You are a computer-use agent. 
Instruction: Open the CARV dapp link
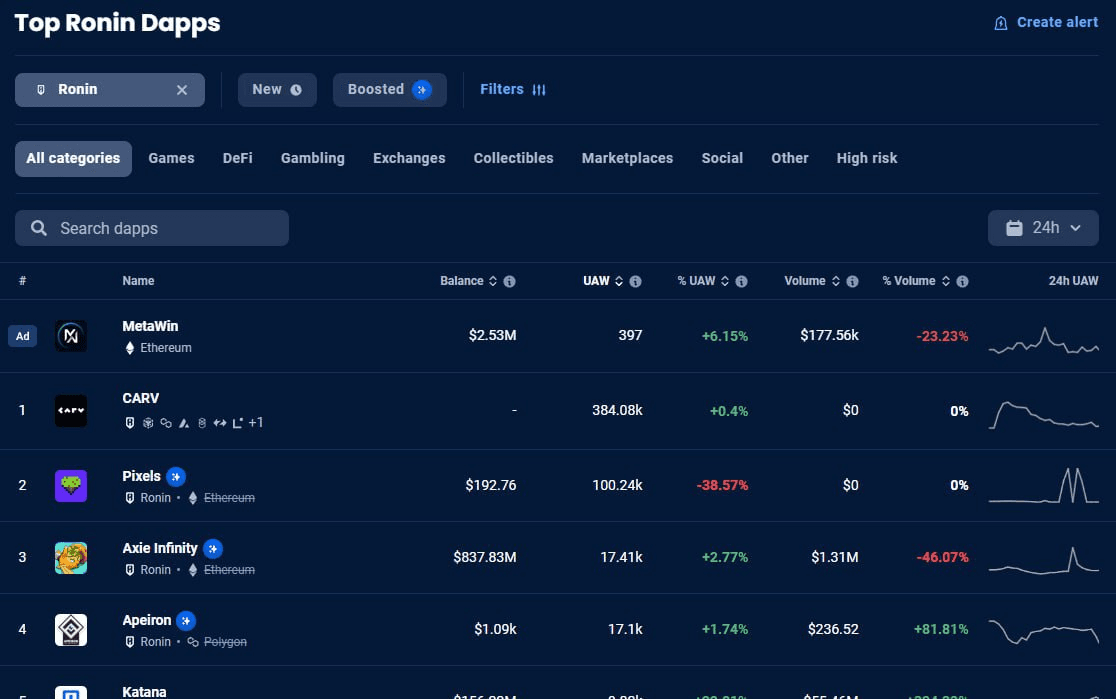140,399
